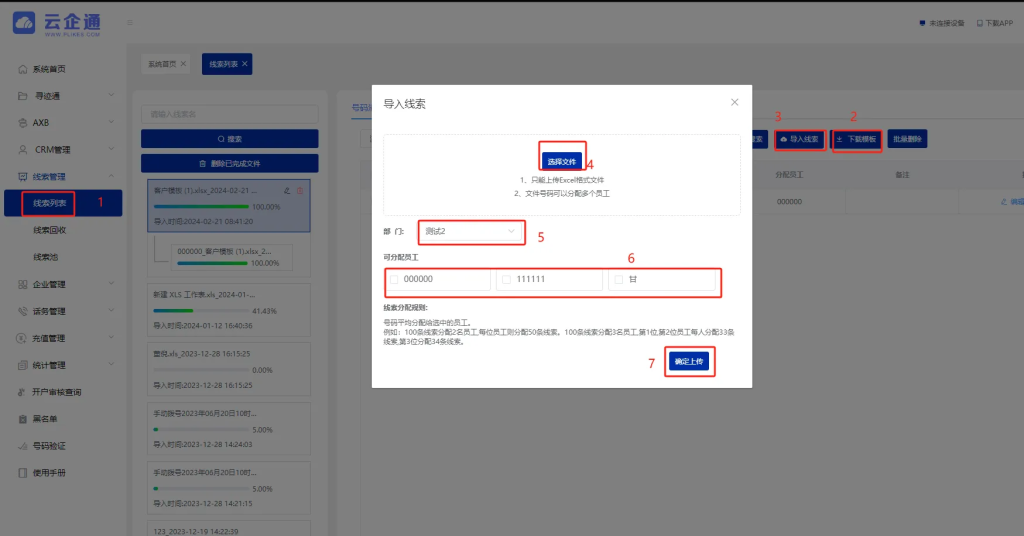Click the 批量删除 button
The image size is (1024, 536).
coord(907,139)
